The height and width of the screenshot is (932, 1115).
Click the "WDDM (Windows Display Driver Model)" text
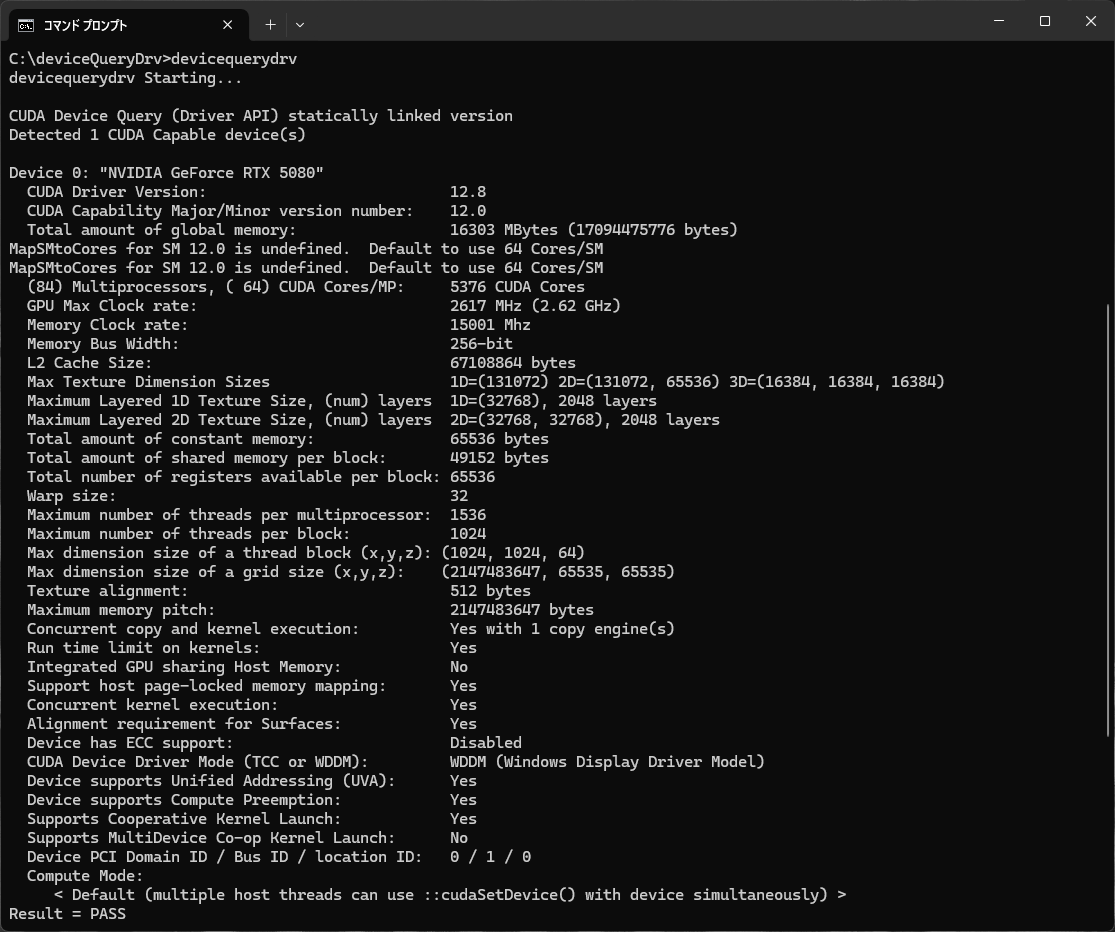[606, 762]
